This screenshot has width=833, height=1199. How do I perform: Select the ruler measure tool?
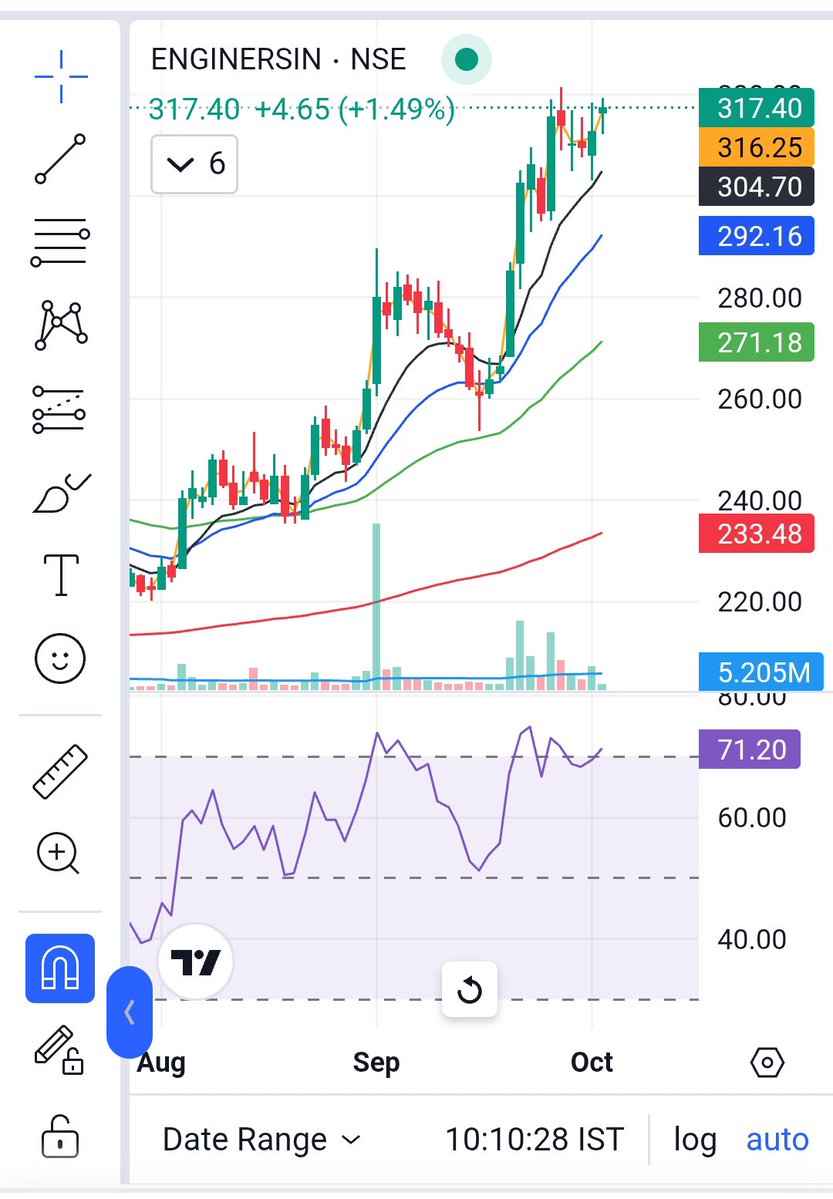[60, 772]
